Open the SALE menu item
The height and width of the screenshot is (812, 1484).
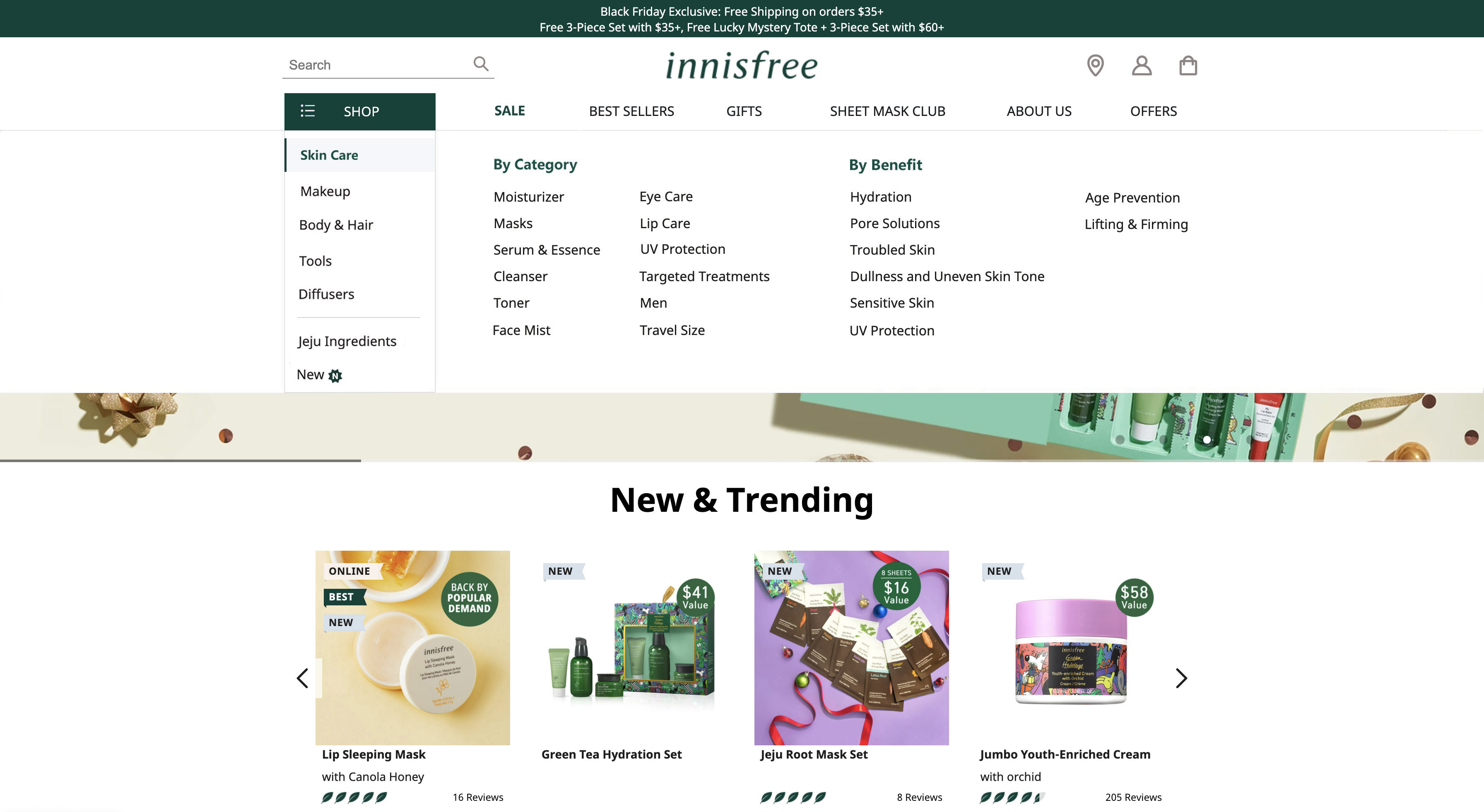[x=509, y=111]
